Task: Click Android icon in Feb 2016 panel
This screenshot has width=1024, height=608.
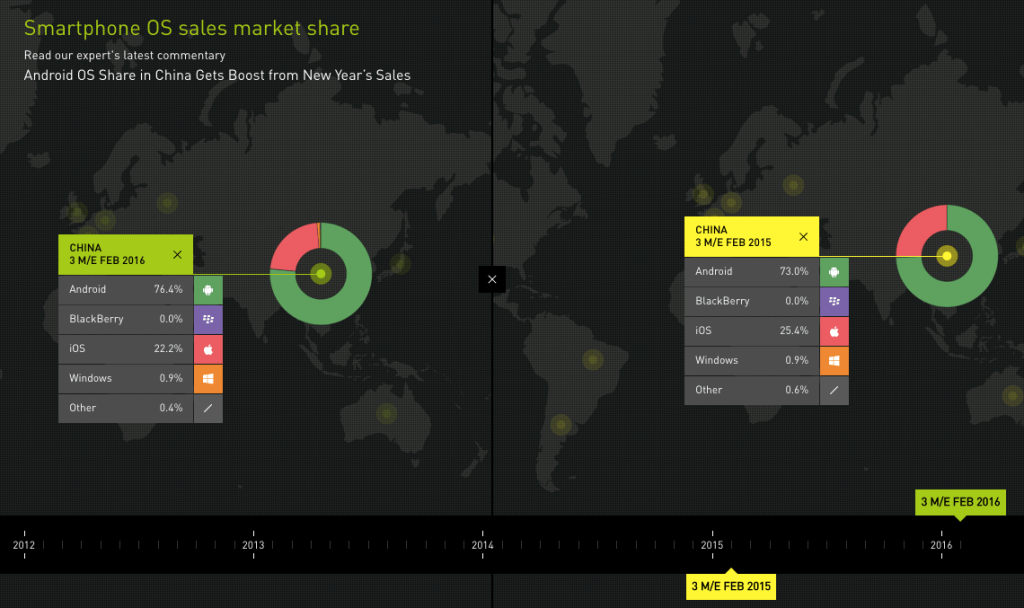Action: (208, 290)
